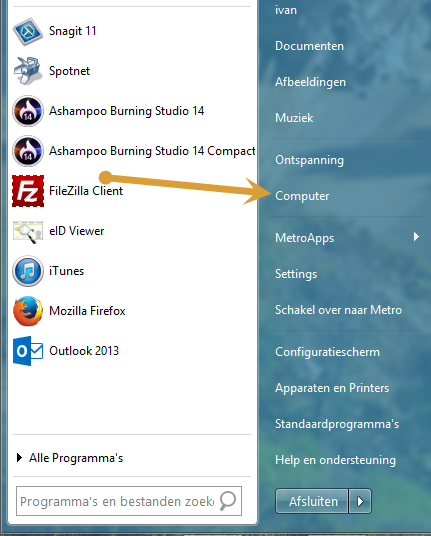Expand the MetroApps submenu arrow
This screenshot has width=431, height=536.
pyautogui.click(x=416, y=237)
